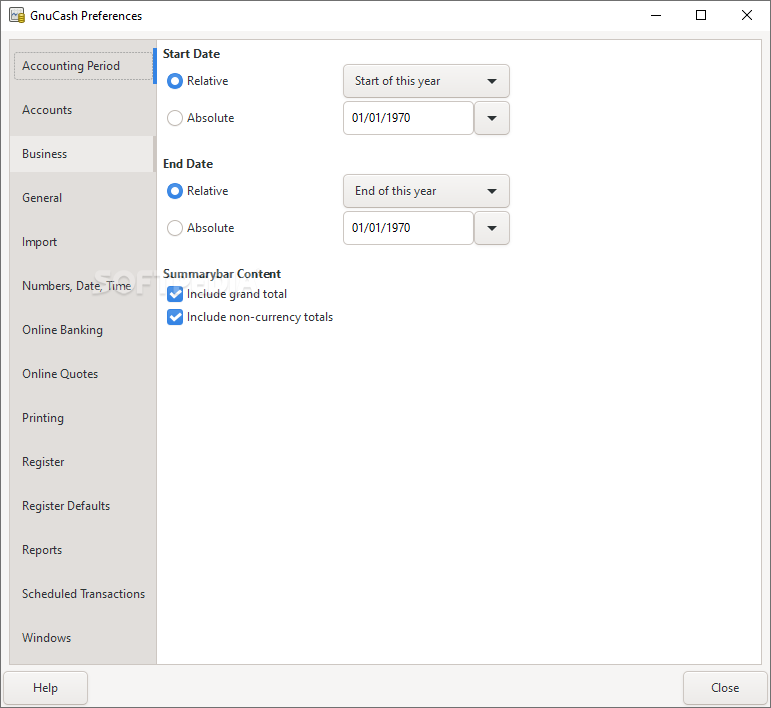Switch to the Printing preferences tab
Image resolution: width=771 pixels, height=708 pixels.
[83, 418]
